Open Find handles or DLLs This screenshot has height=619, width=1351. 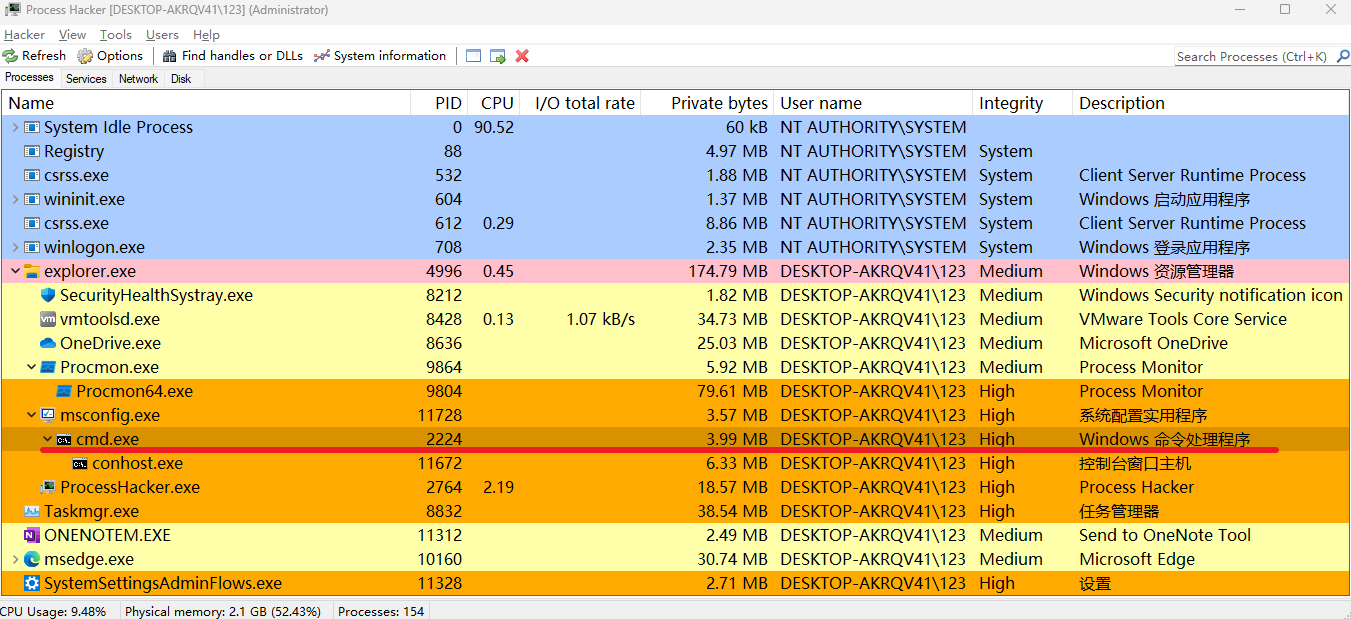[x=232, y=56]
